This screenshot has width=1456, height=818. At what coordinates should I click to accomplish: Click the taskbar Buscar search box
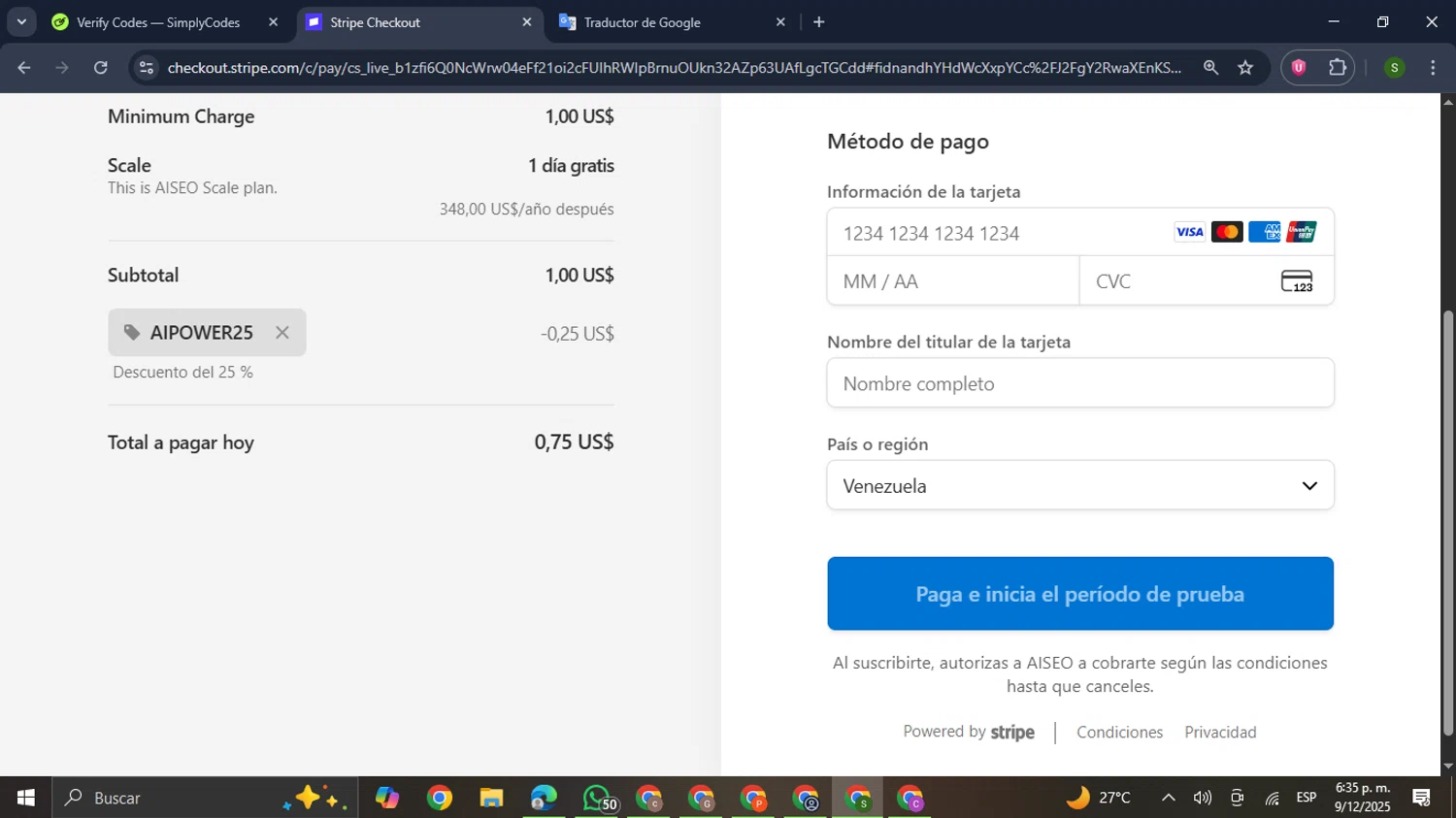tap(205, 798)
